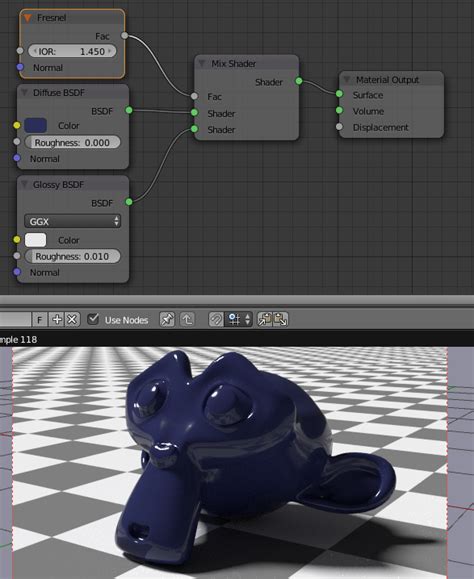Uncheck the Use Nodes checkbox

point(93,319)
